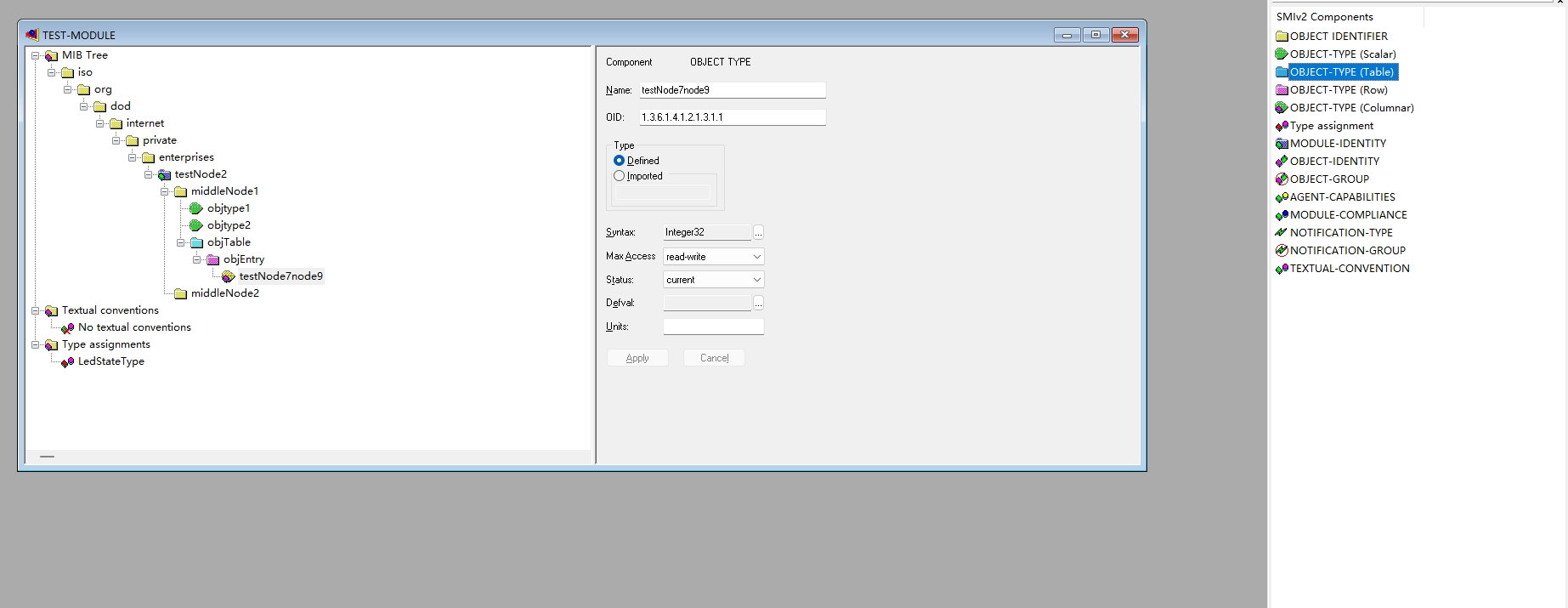Screen dimensions: 1568x608
Task: Collapse the objEntry tree node
Action: tap(197, 259)
